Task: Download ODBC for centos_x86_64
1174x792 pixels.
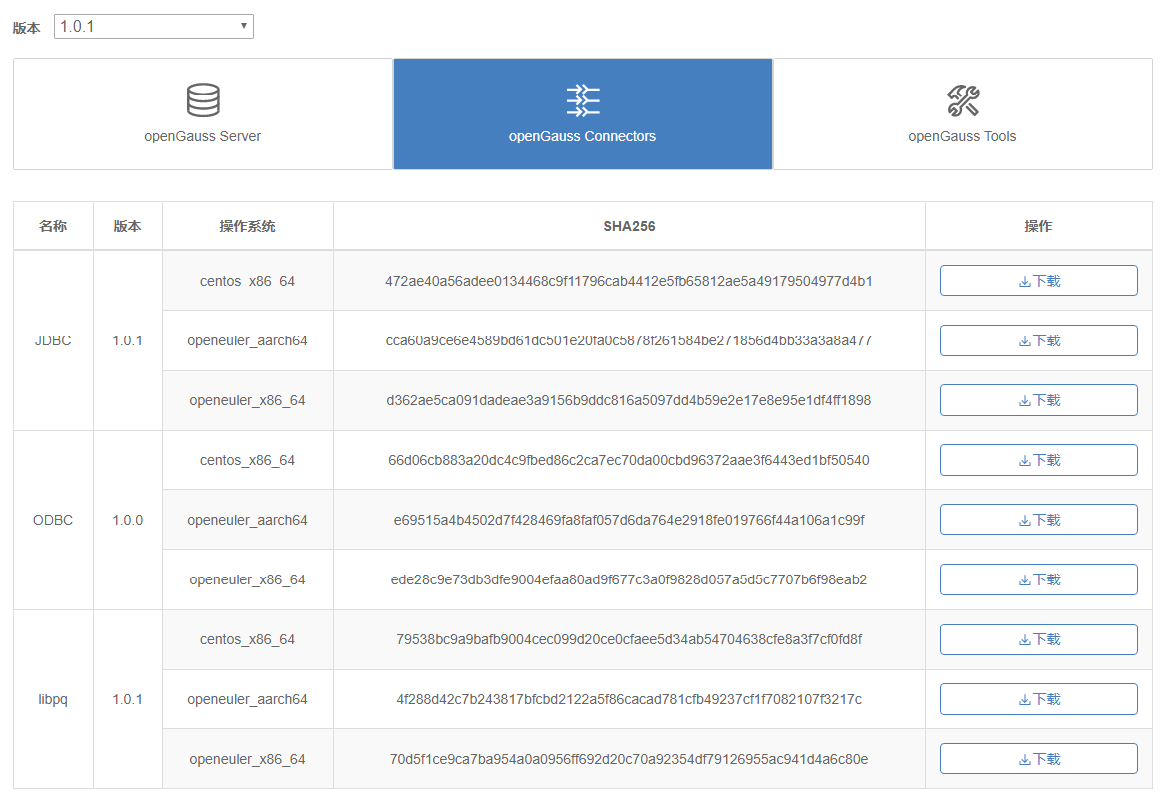Action: click(x=1038, y=460)
